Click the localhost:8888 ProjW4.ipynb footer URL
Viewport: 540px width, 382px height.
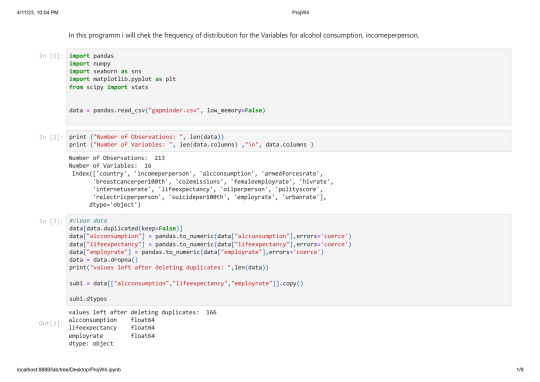coord(69,370)
